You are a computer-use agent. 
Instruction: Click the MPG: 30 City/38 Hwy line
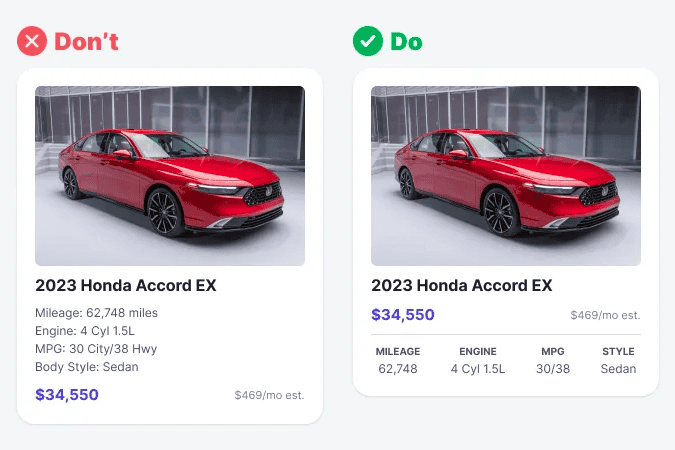coord(96,349)
